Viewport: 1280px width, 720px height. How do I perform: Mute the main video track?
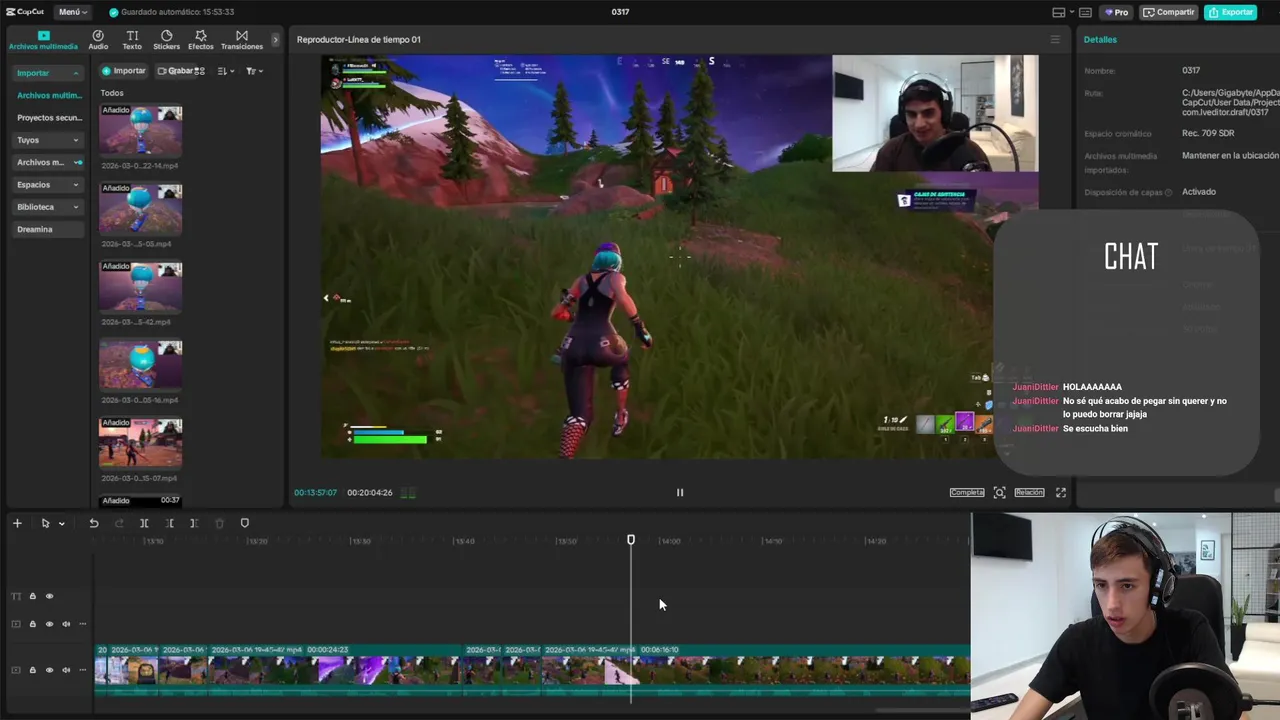coord(66,670)
